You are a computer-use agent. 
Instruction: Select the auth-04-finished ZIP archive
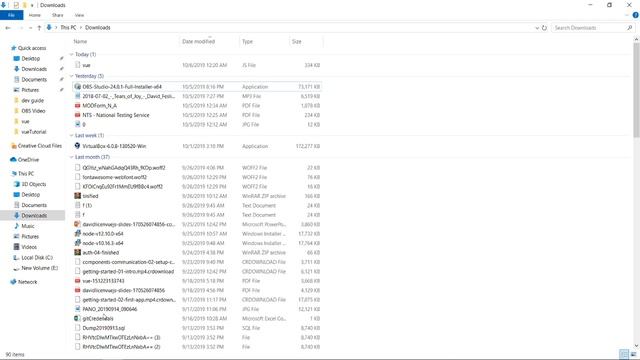(x=100, y=252)
